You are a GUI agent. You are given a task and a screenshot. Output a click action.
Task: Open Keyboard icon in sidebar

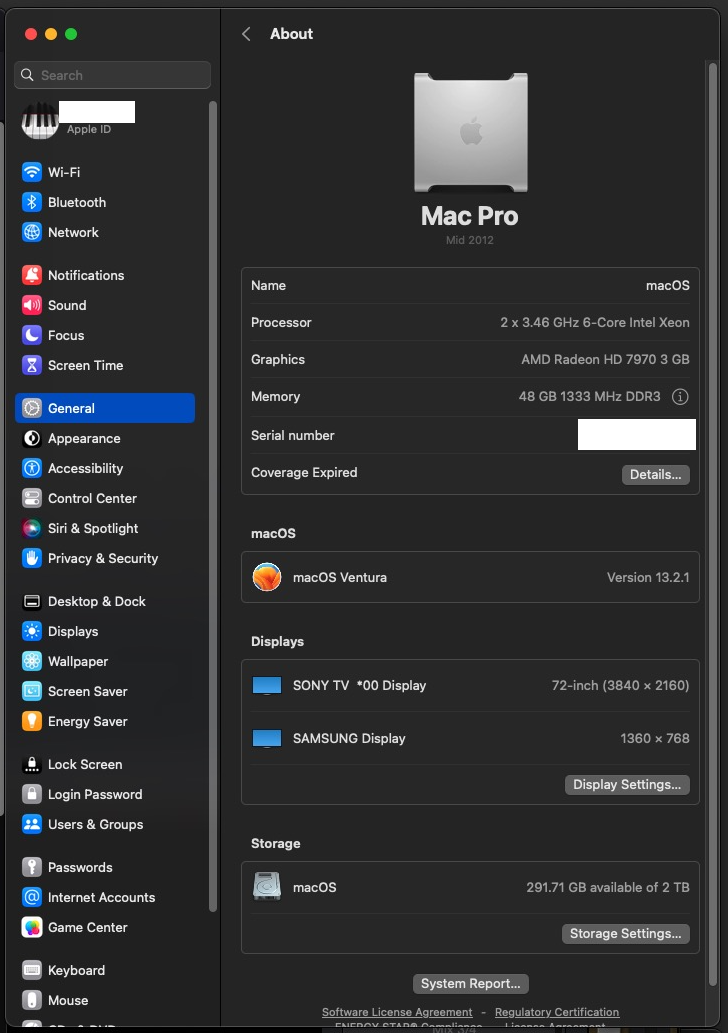coord(32,970)
